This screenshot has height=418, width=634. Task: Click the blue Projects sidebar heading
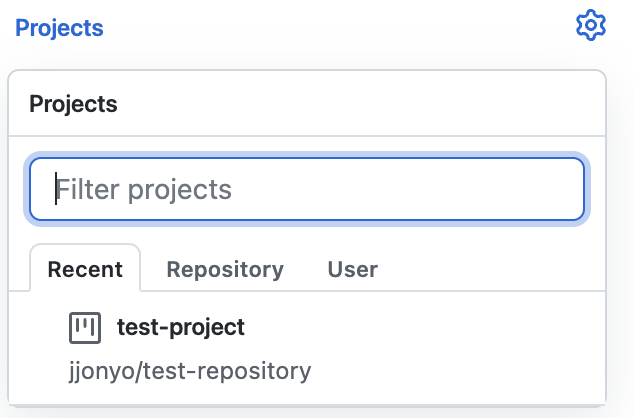(59, 28)
